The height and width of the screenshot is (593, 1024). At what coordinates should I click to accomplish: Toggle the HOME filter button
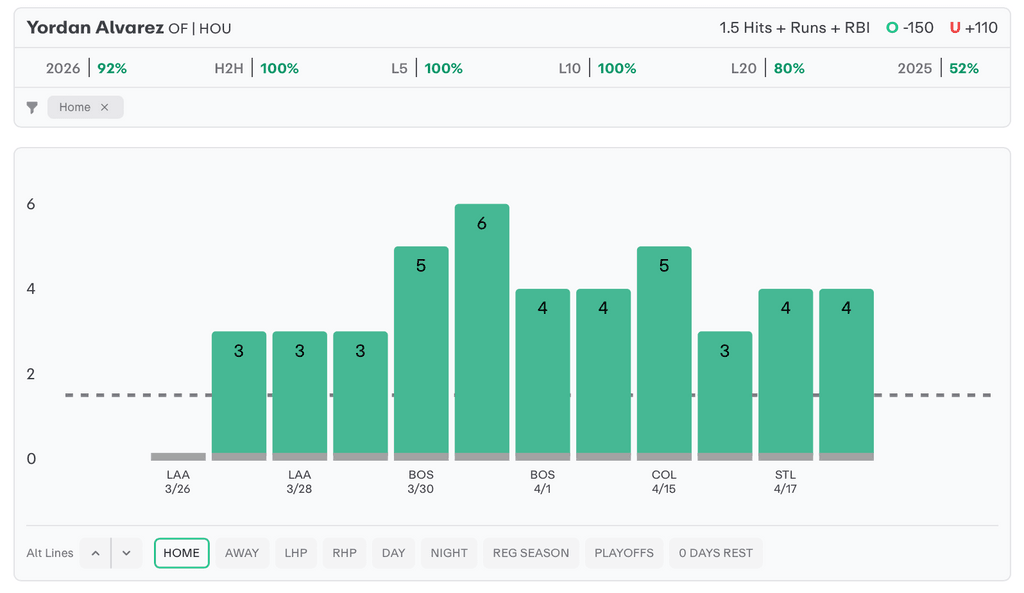pyautogui.click(x=181, y=553)
